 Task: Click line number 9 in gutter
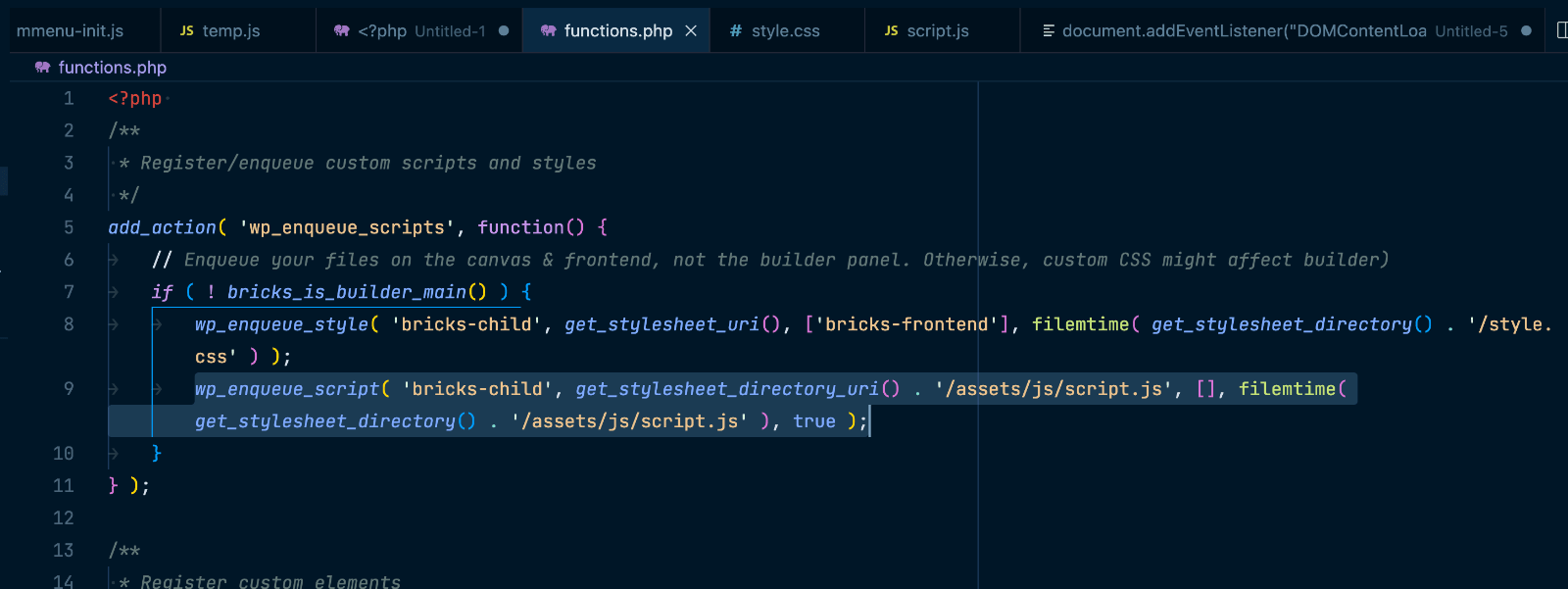coord(69,389)
